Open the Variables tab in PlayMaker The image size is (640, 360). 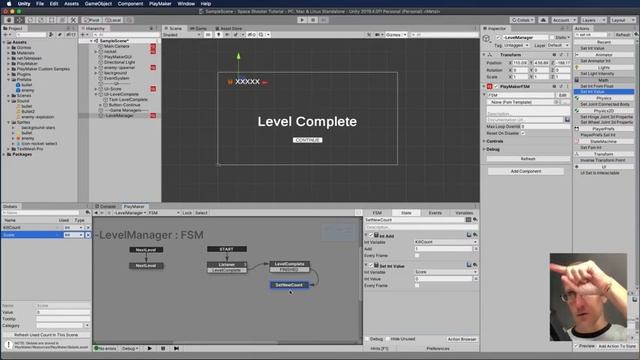(x=464, y=213)
